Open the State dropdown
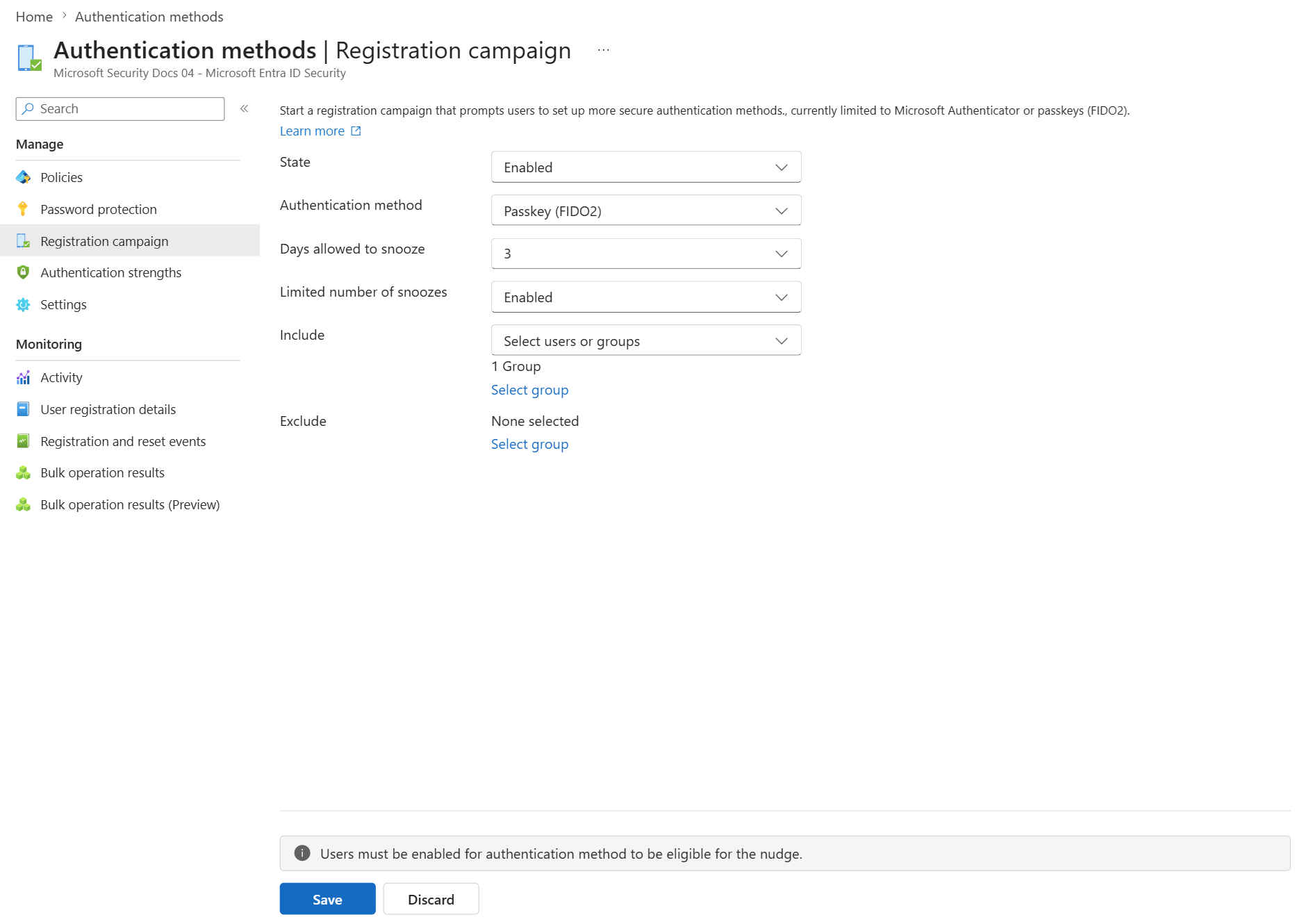The width and height of the screenshot is (1304, 924). pos(646,167)
